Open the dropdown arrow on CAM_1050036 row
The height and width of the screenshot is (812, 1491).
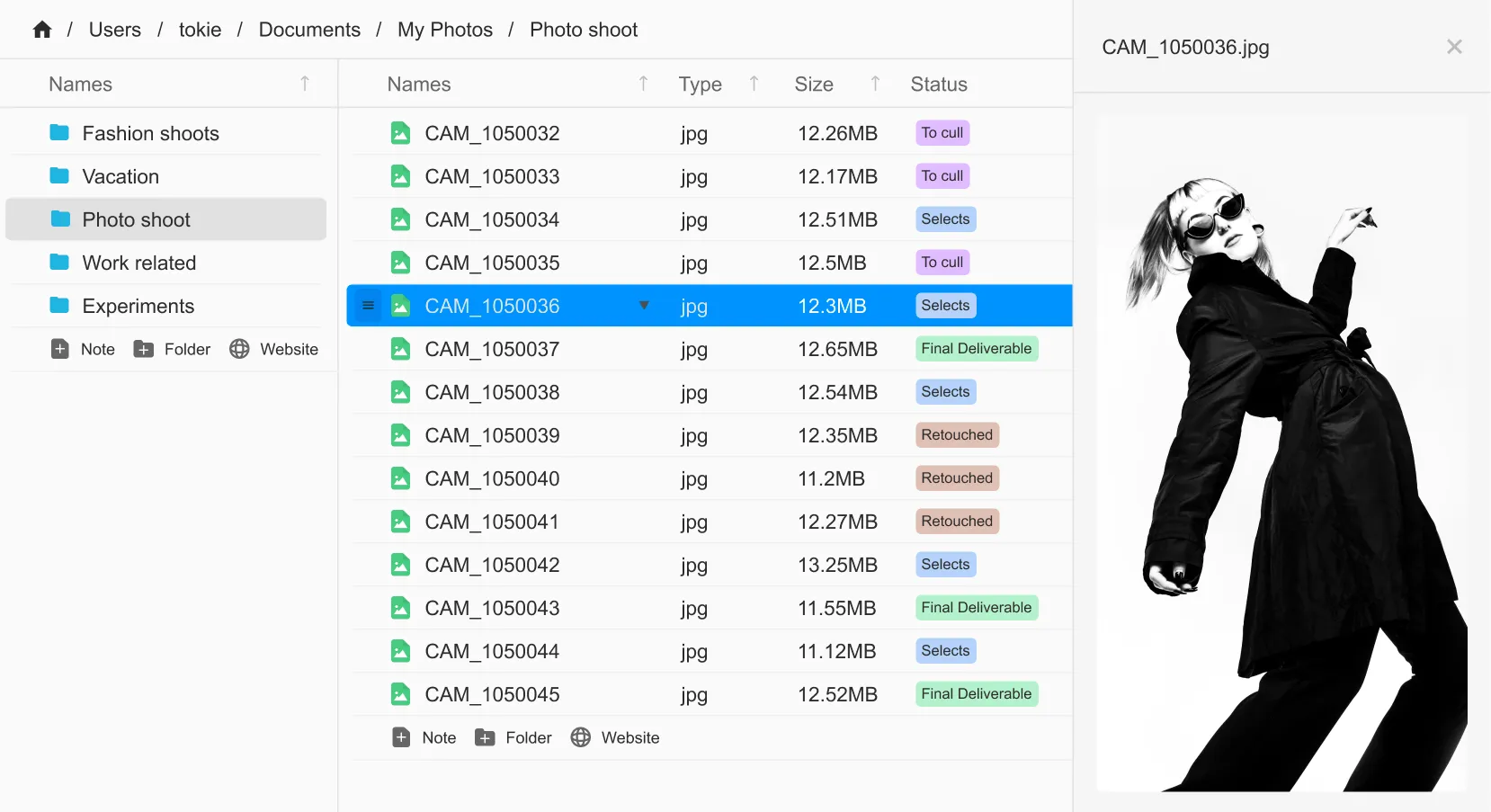pyautogui.click(x=644, y=306)
